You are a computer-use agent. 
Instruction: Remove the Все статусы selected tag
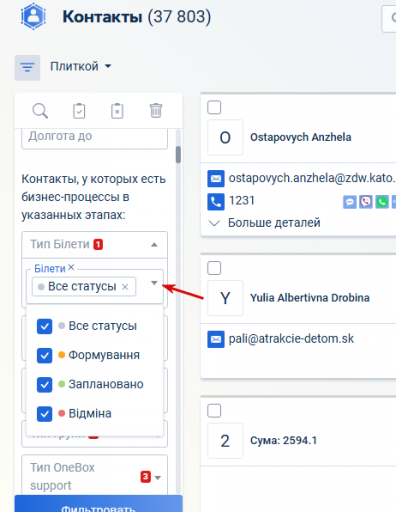tap(125, 287)
